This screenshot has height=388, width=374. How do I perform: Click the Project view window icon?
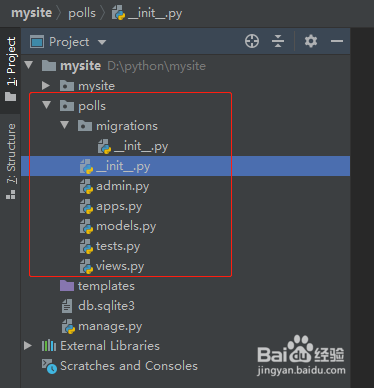pyautogui.click(x=37, y=42)
